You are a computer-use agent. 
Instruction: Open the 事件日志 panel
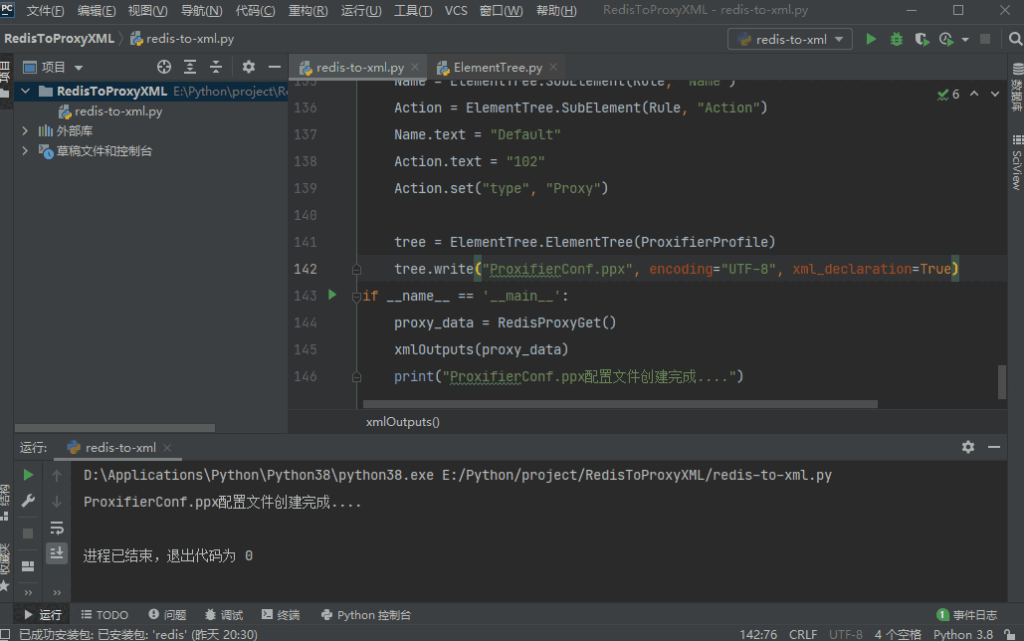[967, 615]
